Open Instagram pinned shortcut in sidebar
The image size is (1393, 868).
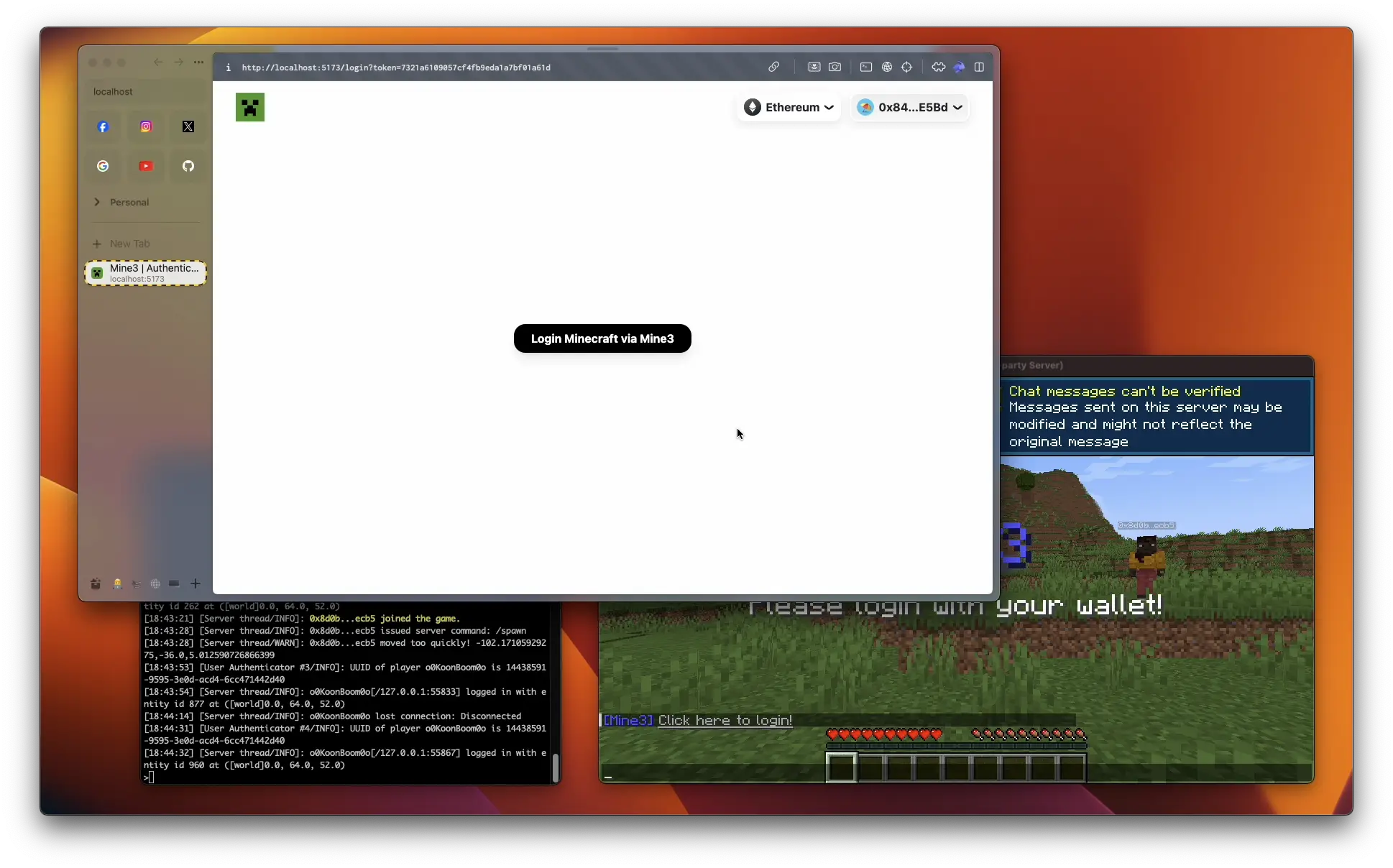click(146, 126)
